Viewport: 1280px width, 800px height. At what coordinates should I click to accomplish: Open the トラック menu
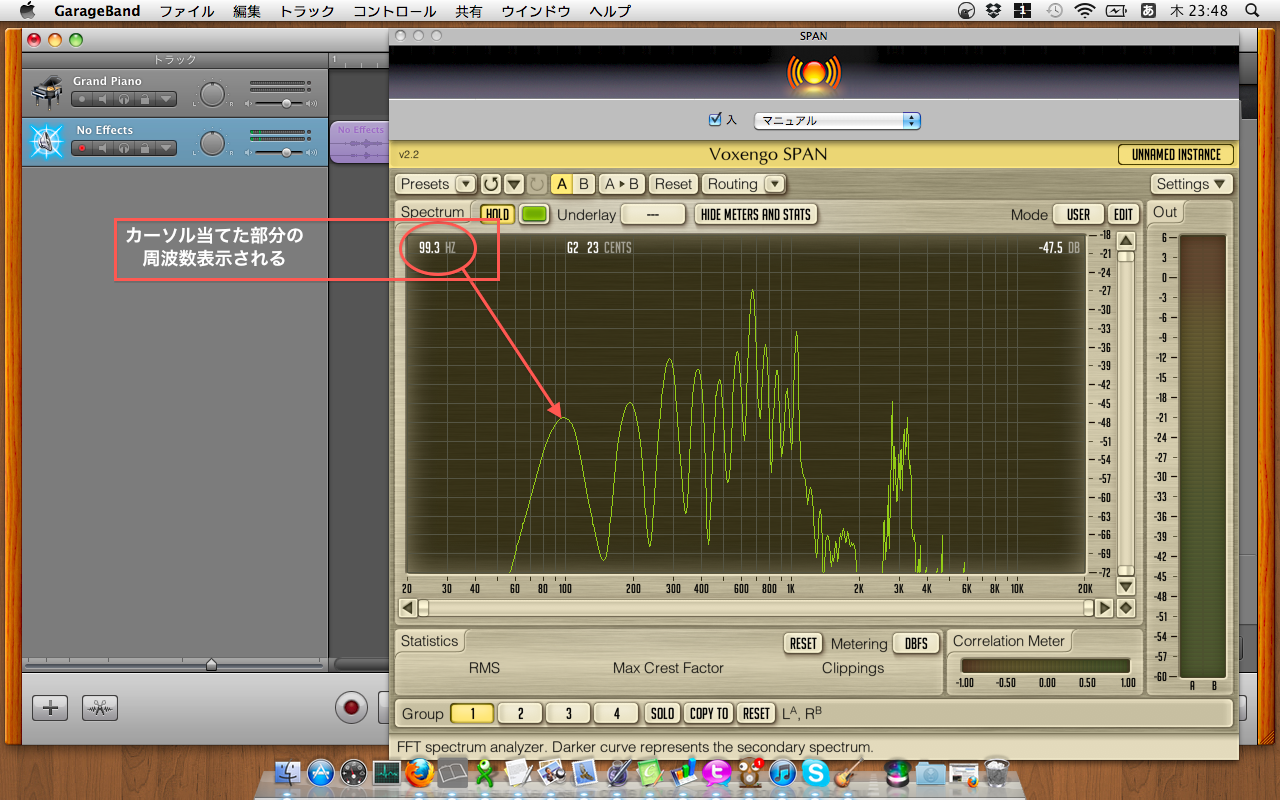pyautogui.click(x=307, y=11)
